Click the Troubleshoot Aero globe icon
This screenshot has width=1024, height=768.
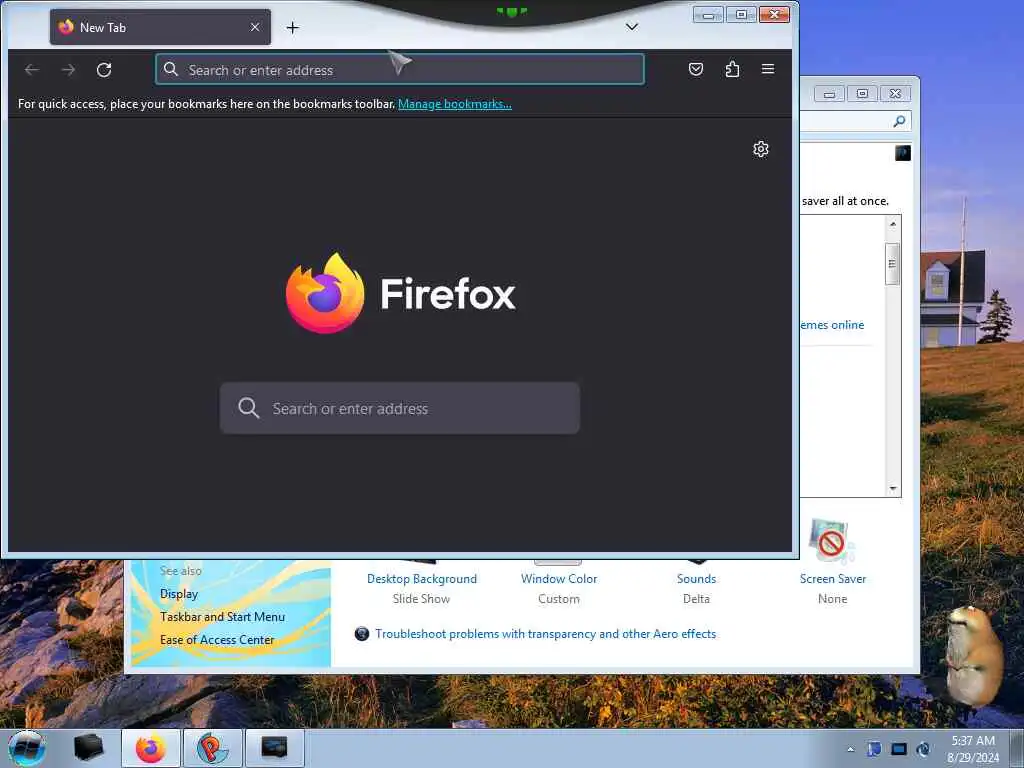click(362, 633)
